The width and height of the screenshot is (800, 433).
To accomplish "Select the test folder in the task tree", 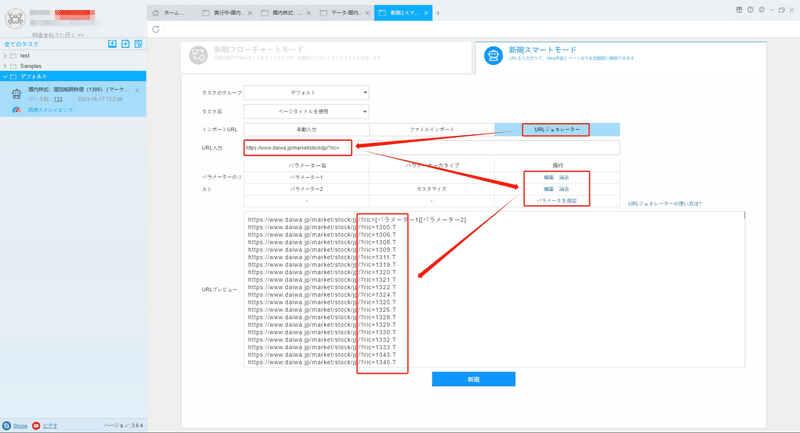I will [24, 56].
